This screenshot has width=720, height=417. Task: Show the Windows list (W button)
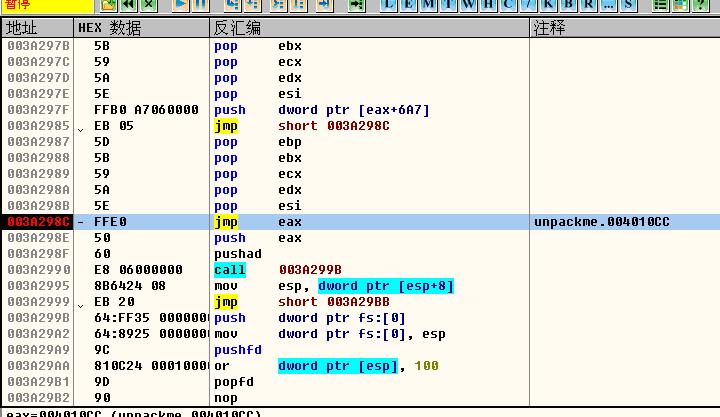pos(469,5)
